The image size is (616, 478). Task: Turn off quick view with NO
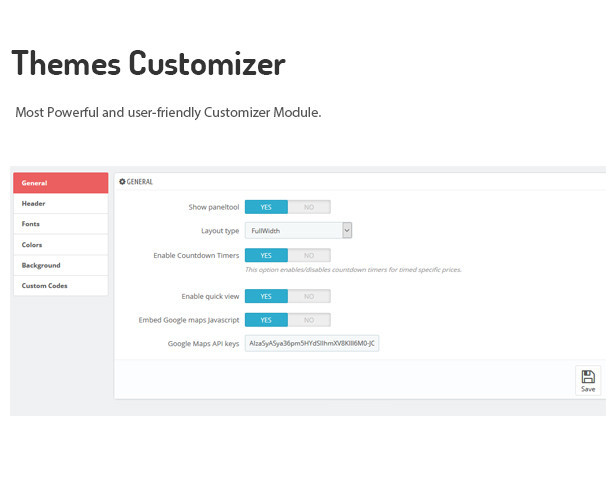pos(309,296)
